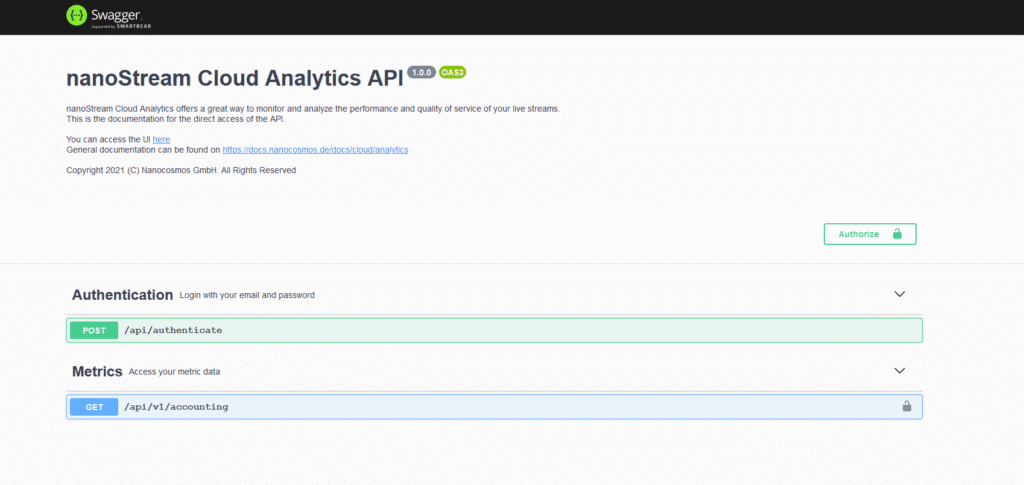
Task: Click the 'Access your metric data' description
Action: [x=174, y=372]
